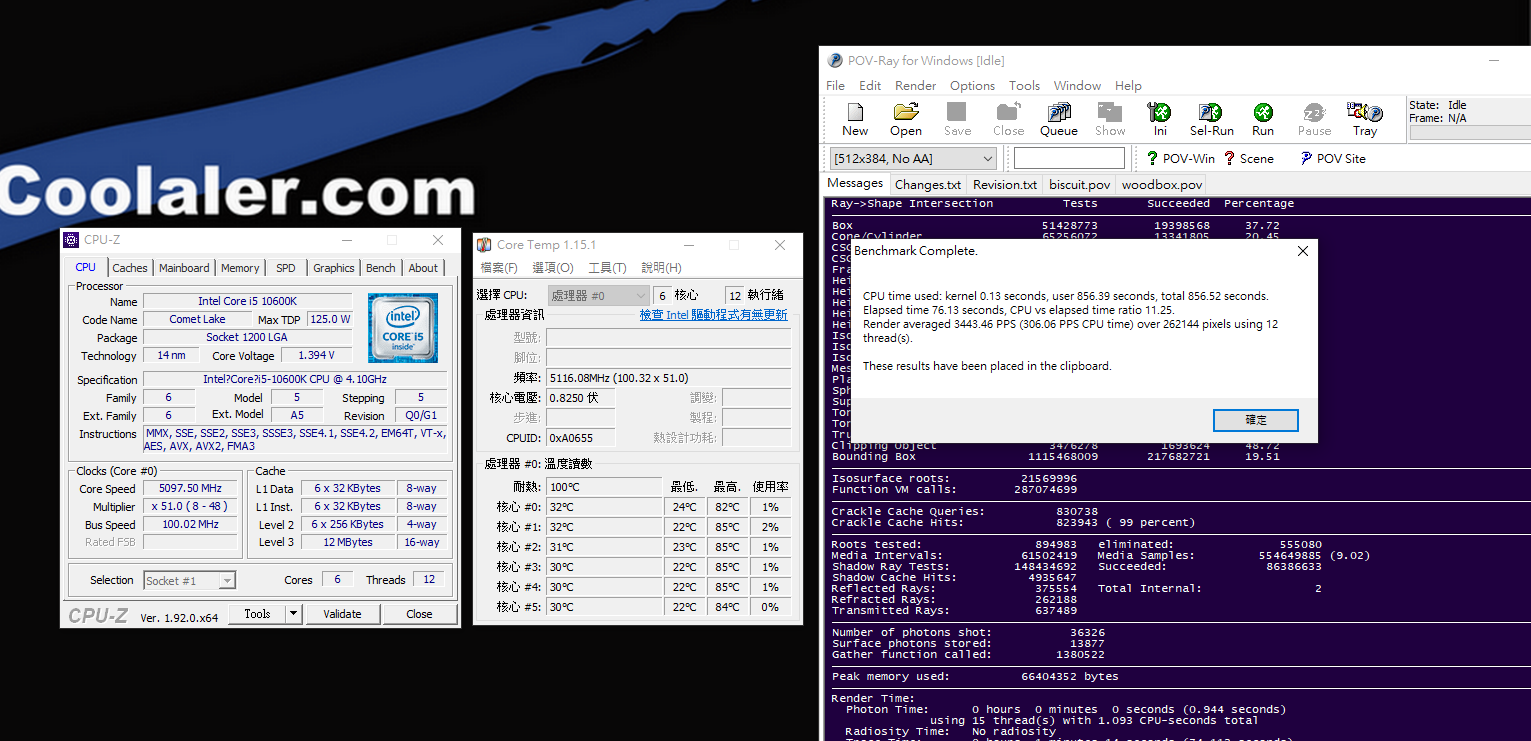Click the Close file icon in POV-Ray toolbar
Screen dimensions: 1531x741
point(1008,112)
